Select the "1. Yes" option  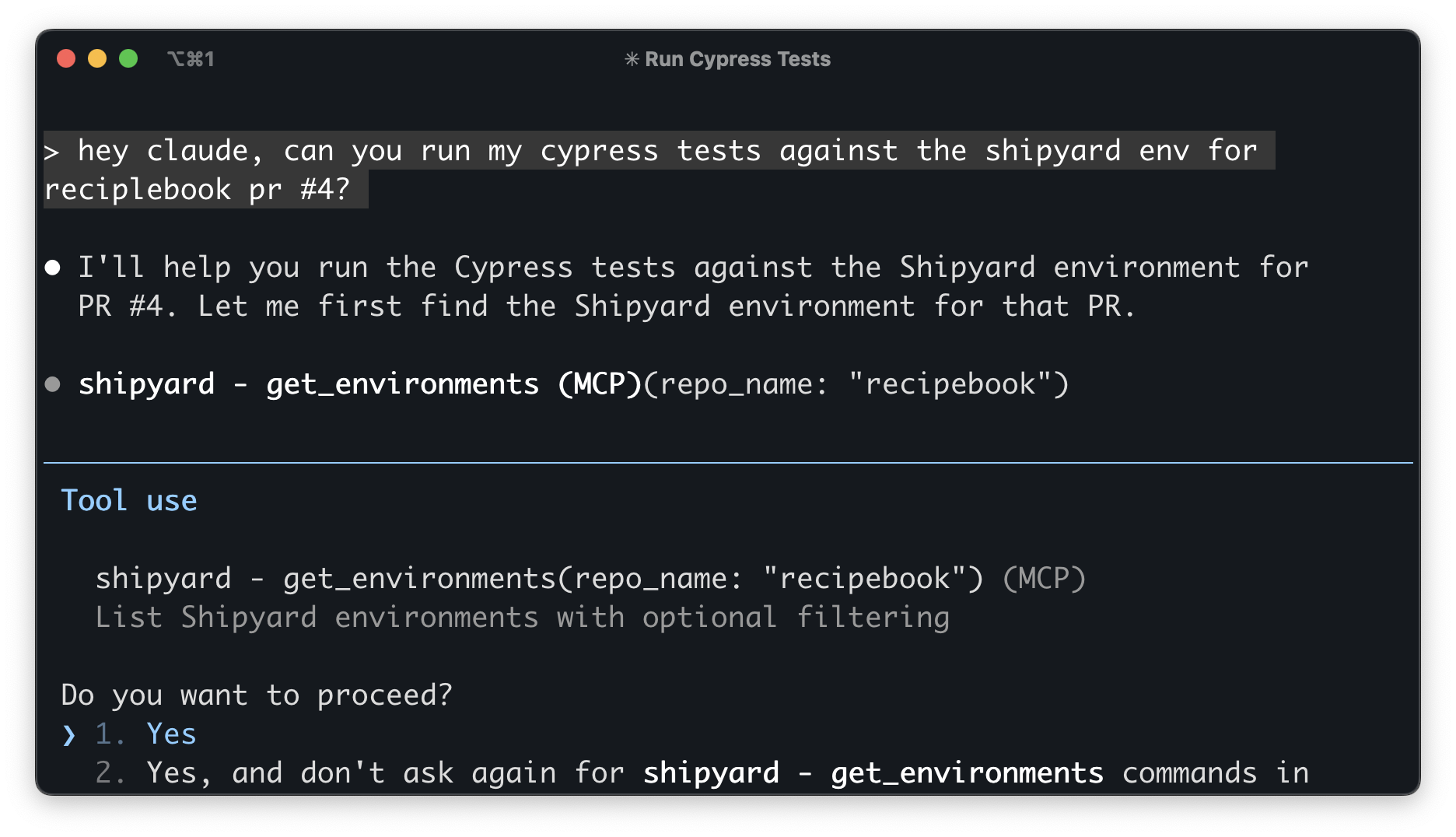coord(171,734)
